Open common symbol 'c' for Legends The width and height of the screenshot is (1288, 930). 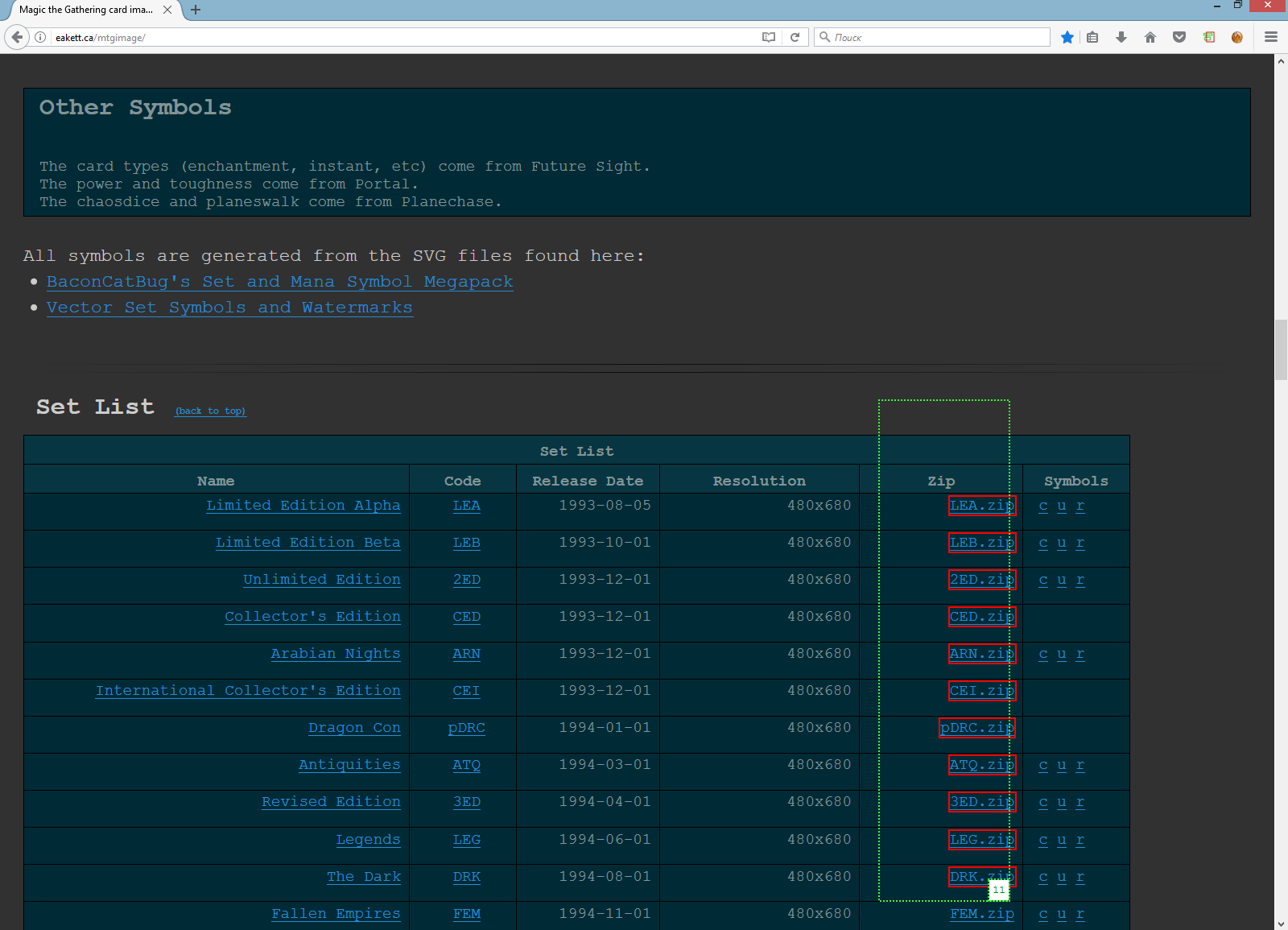pyautogui.click(x=1043, y=840)
